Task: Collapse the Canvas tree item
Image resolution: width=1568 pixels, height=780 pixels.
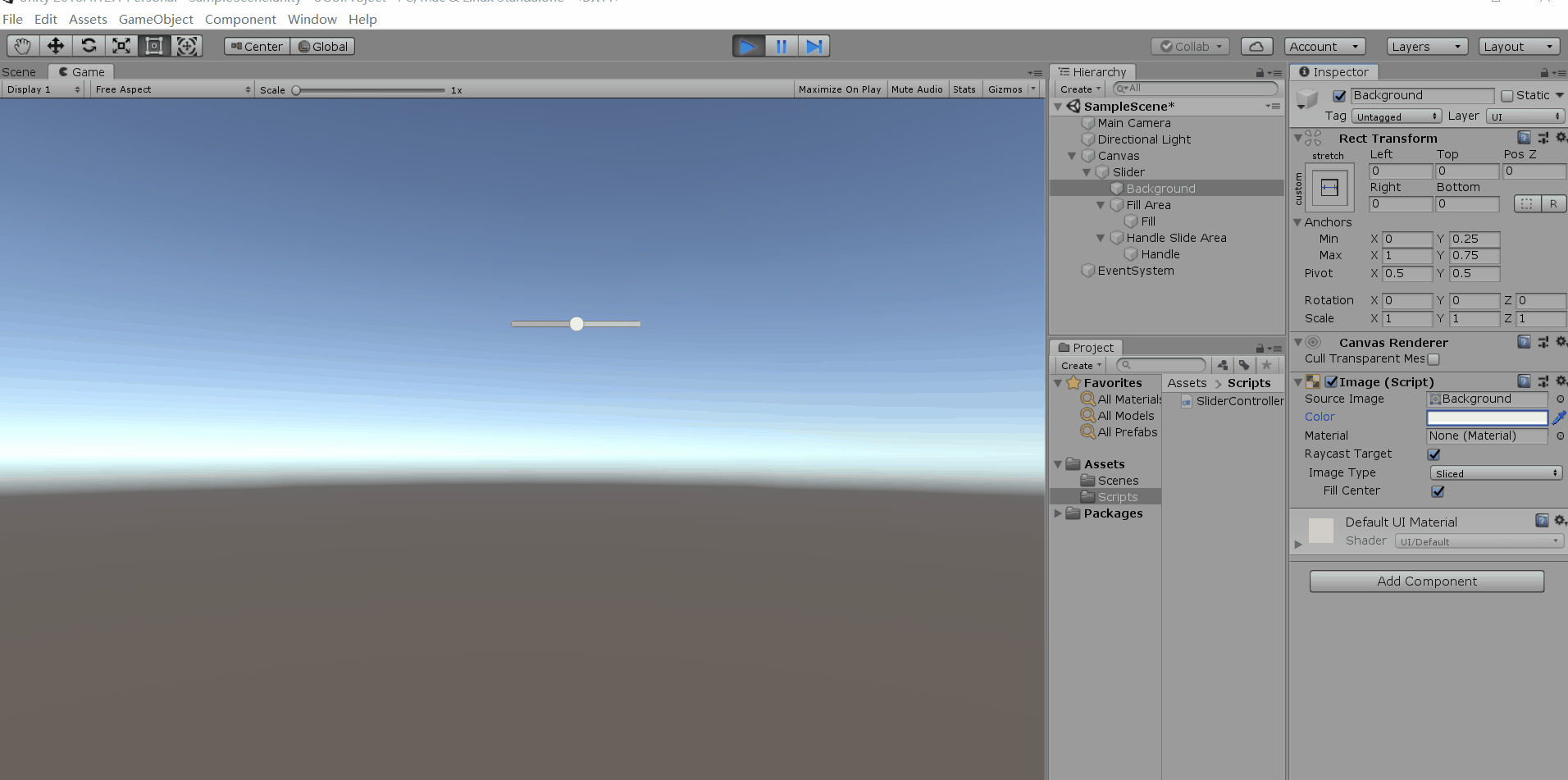Action: pyautogui.click(x=1072, y=156)
